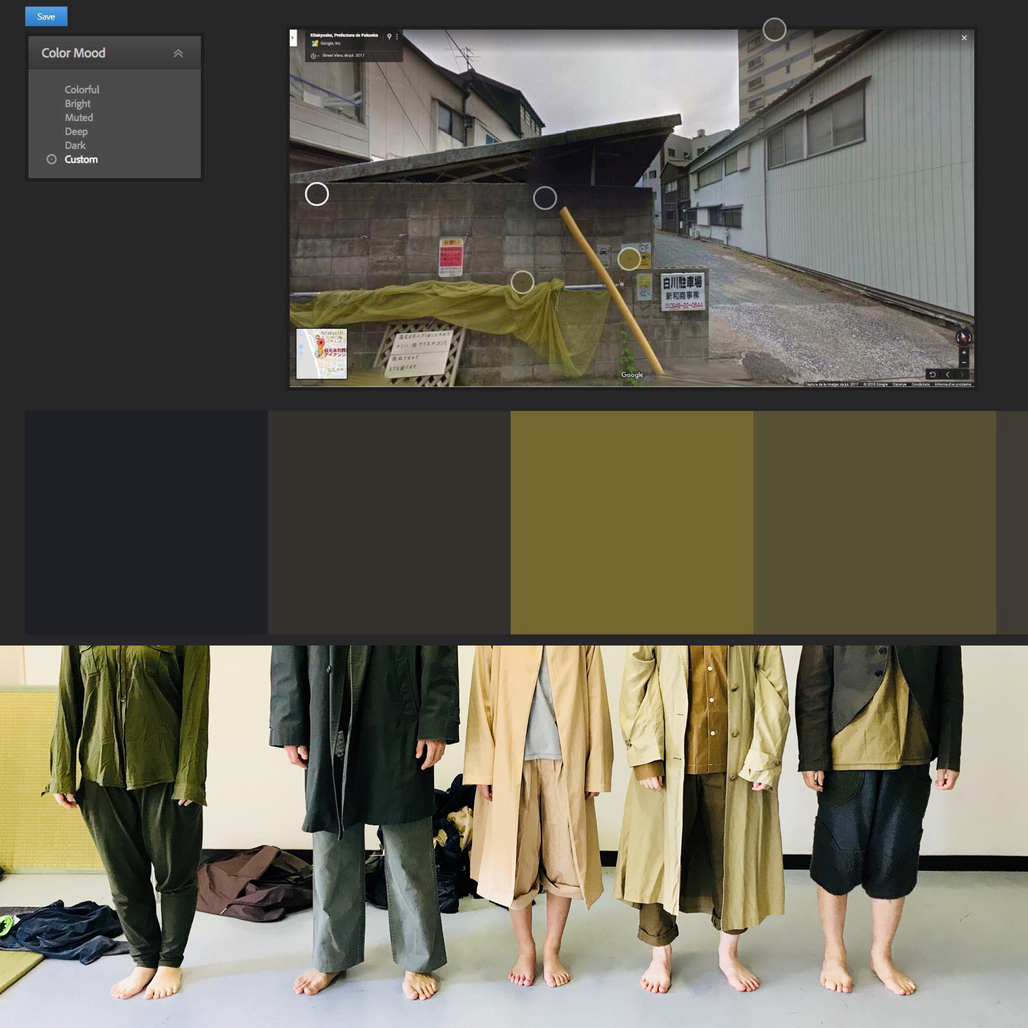Click the blue Save button
Screen dimensions: 1028x1028
pos(46,16)
